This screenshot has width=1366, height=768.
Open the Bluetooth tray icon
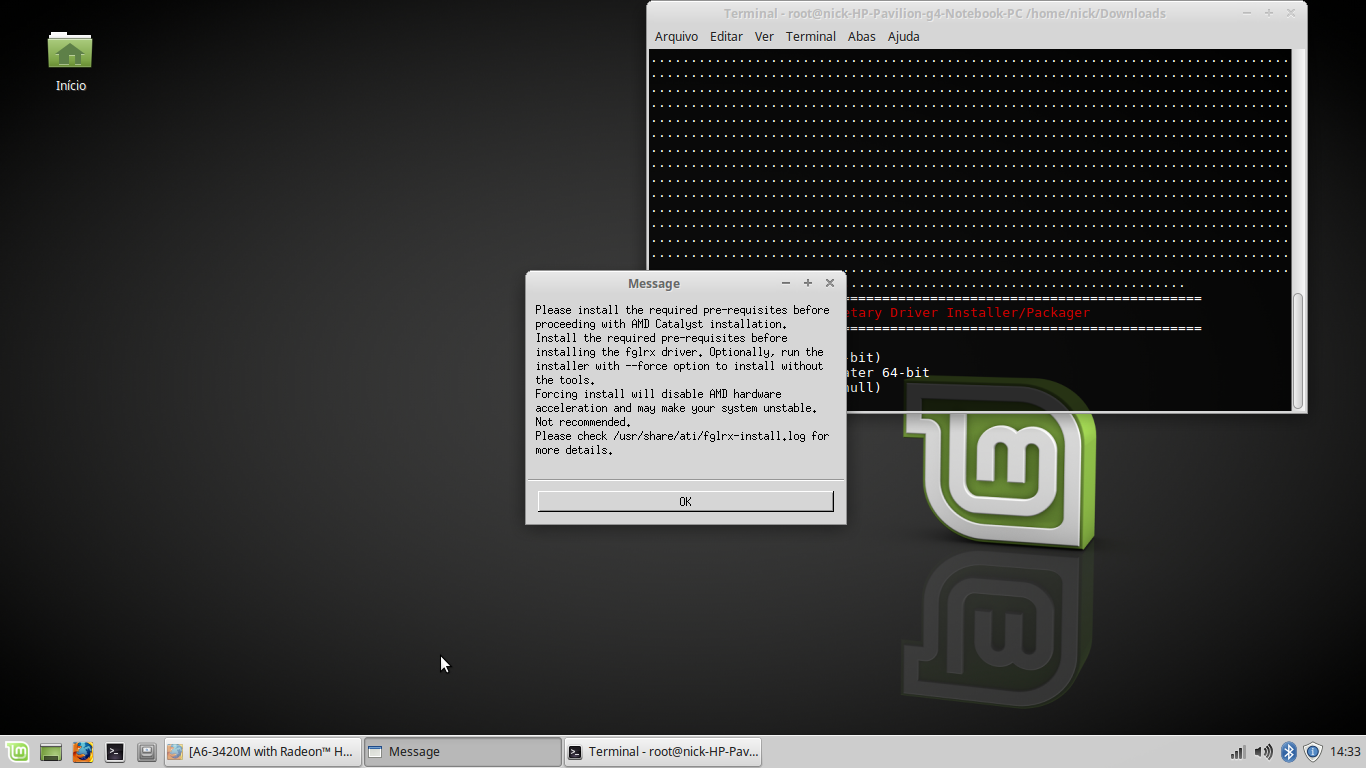(1289, 752)
